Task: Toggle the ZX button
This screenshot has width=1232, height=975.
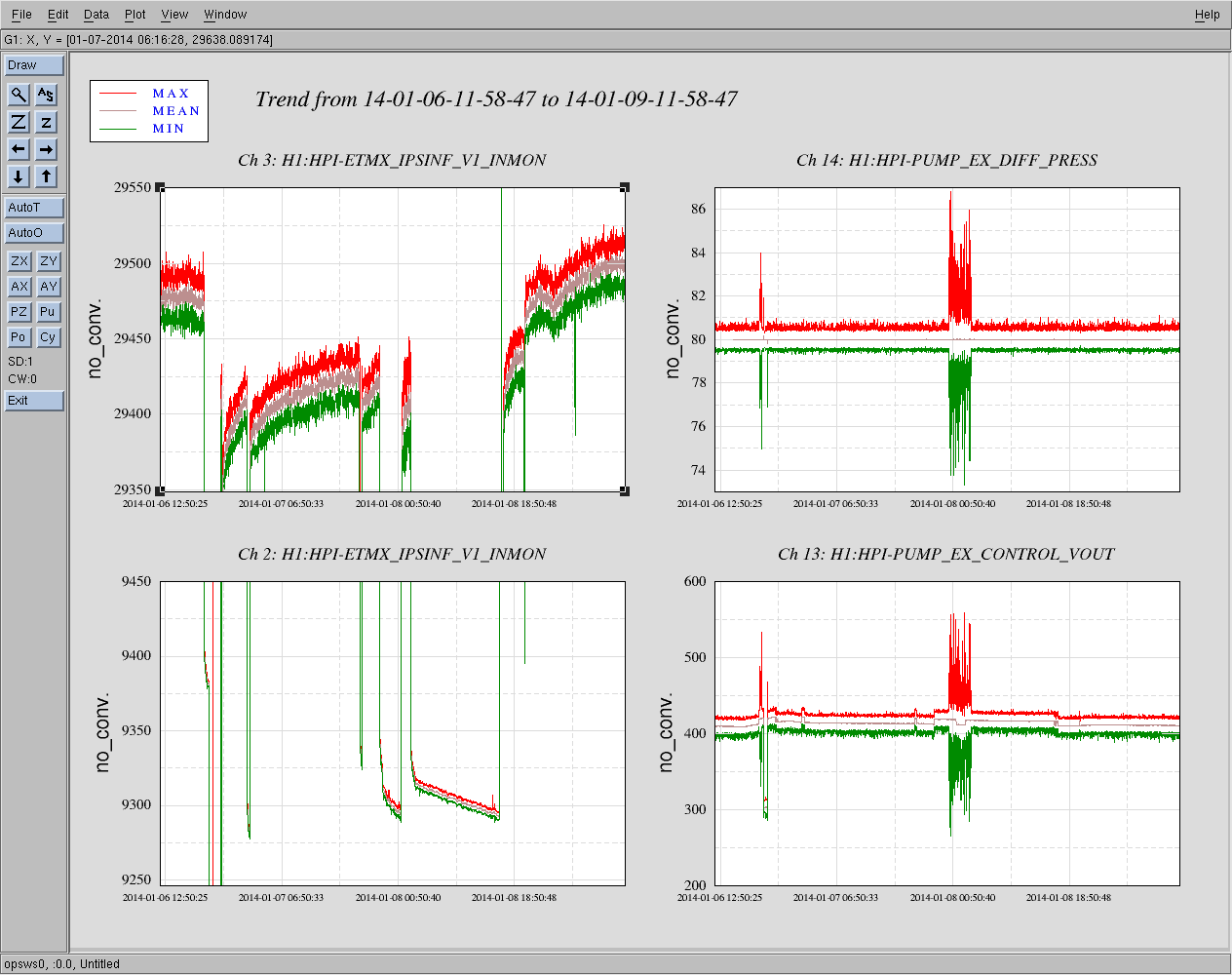Action: click(19, 261)
